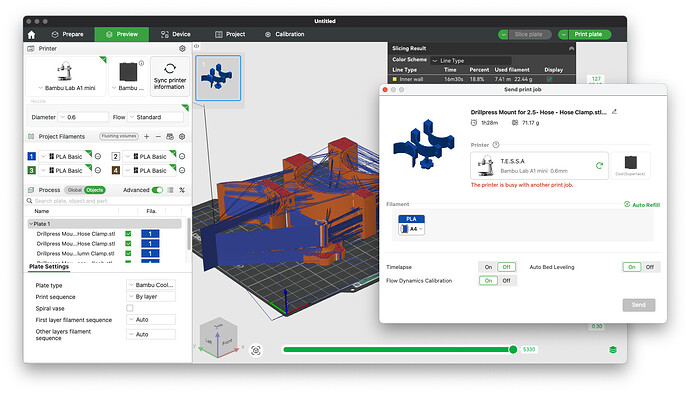Remove a filament with minus icon
The width and height of the screenshot is (690, 393).
tap(158, 136)
